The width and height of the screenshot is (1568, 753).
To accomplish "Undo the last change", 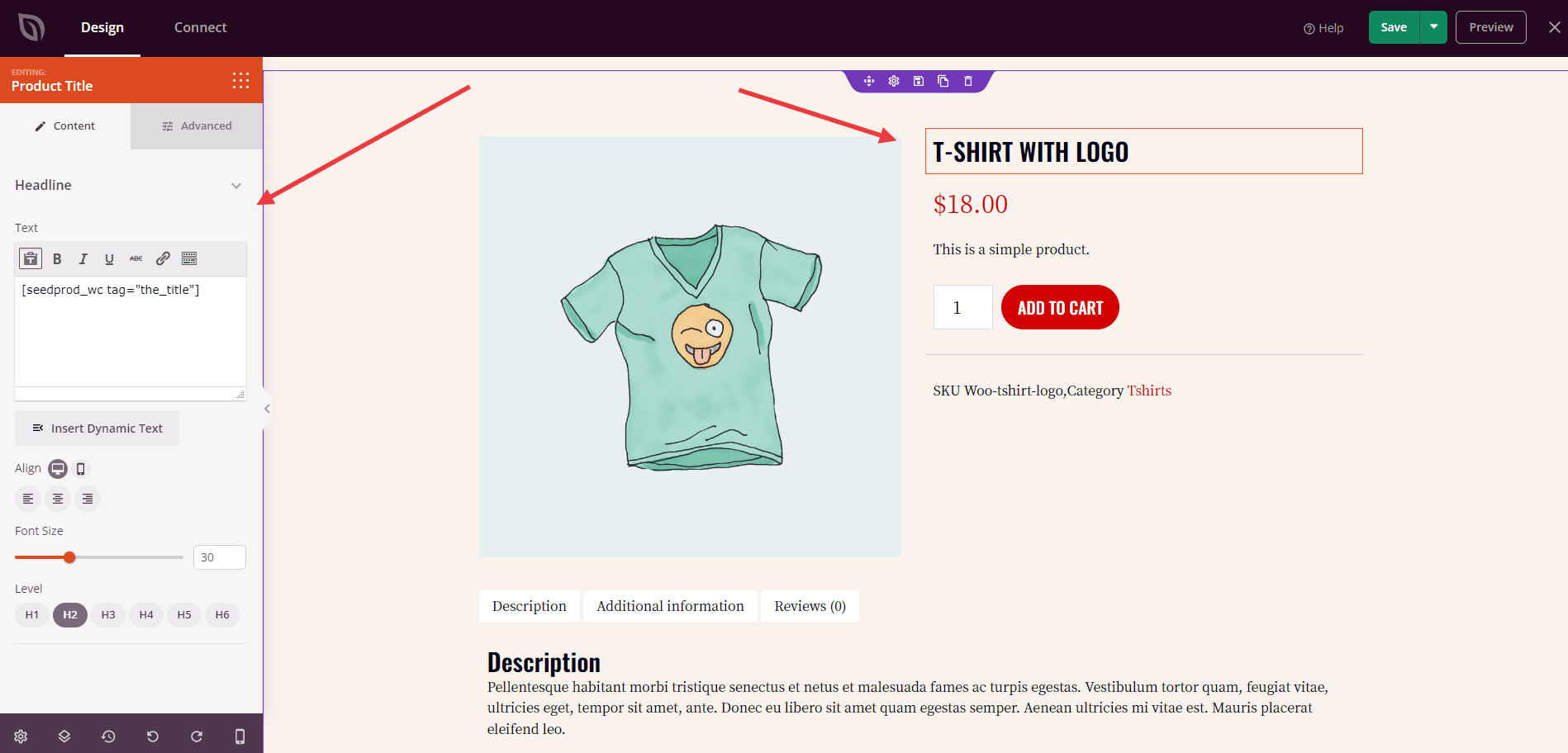I will [x=152, y=736].
